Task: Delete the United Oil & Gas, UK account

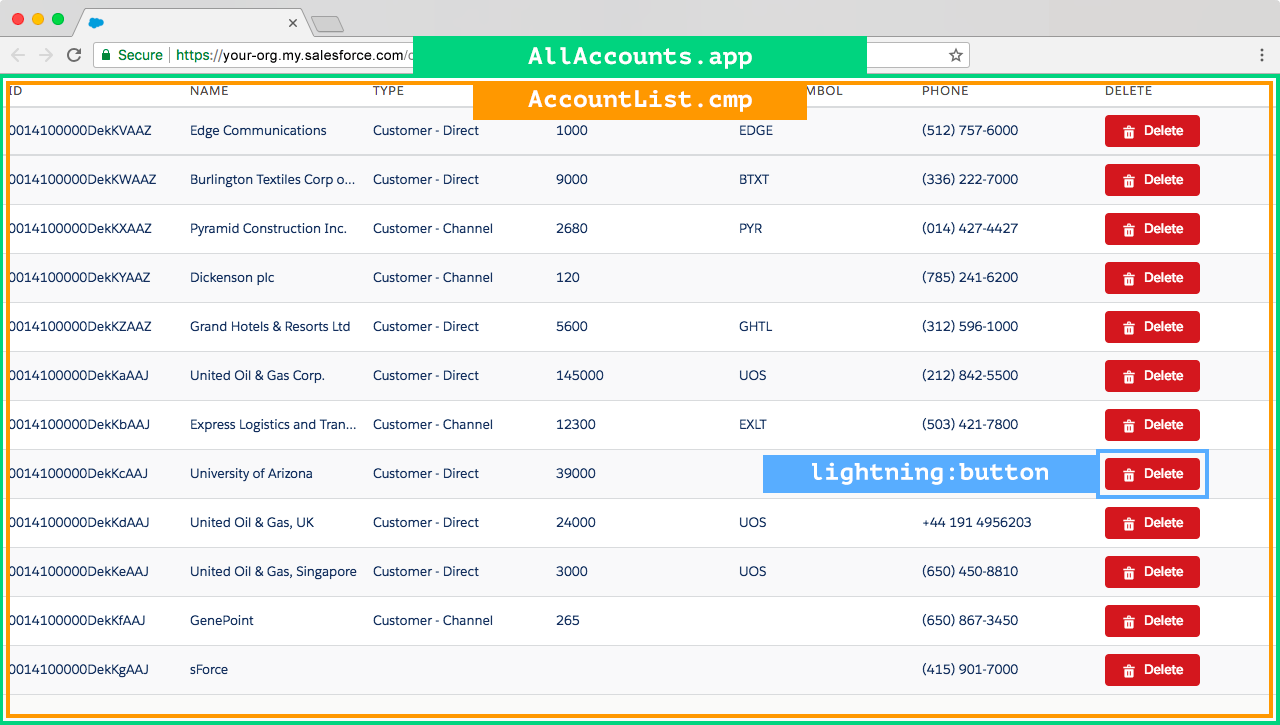Action: pos(1152,523)
